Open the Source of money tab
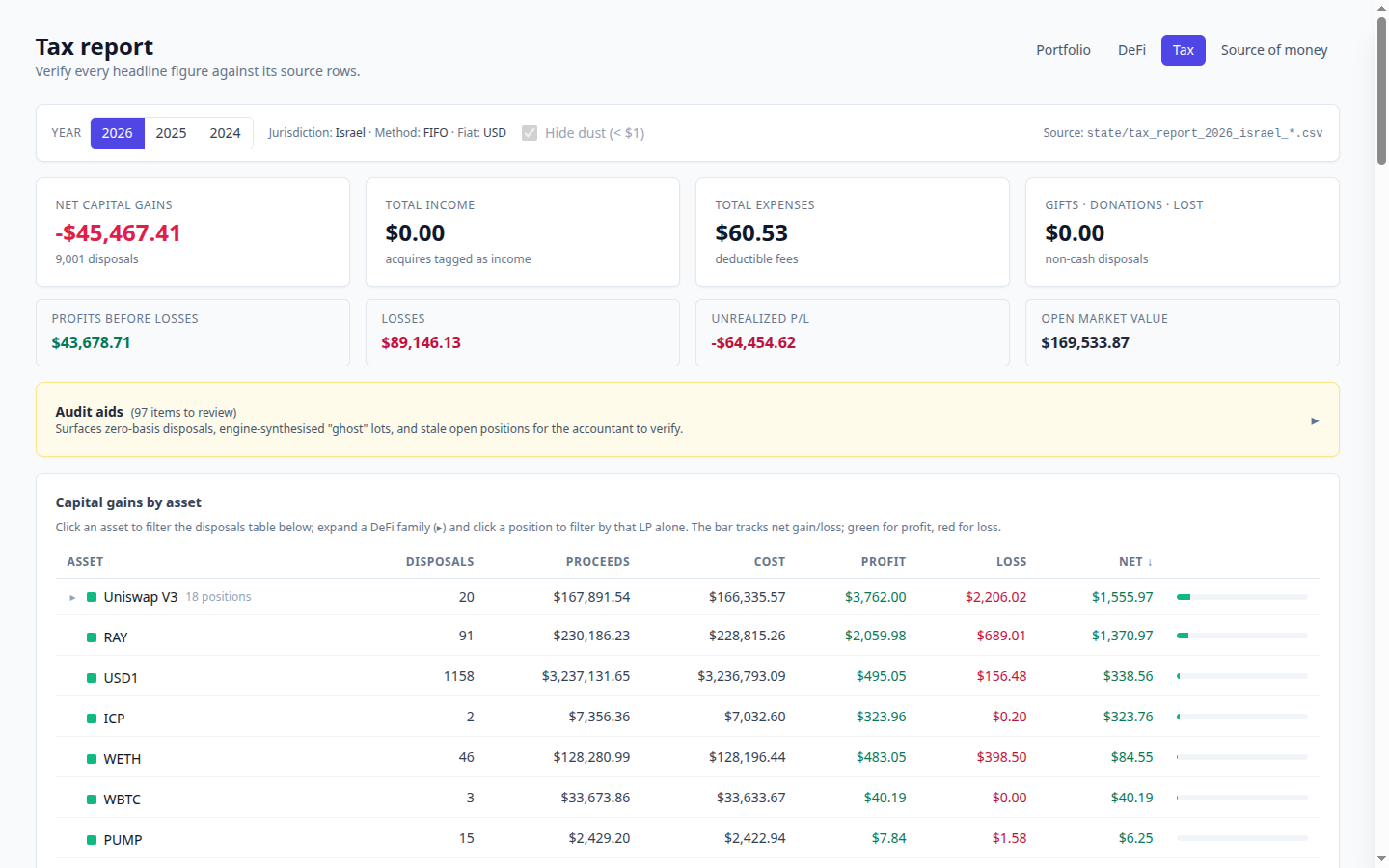1389x868 pixels. [x=1274, y=50]
